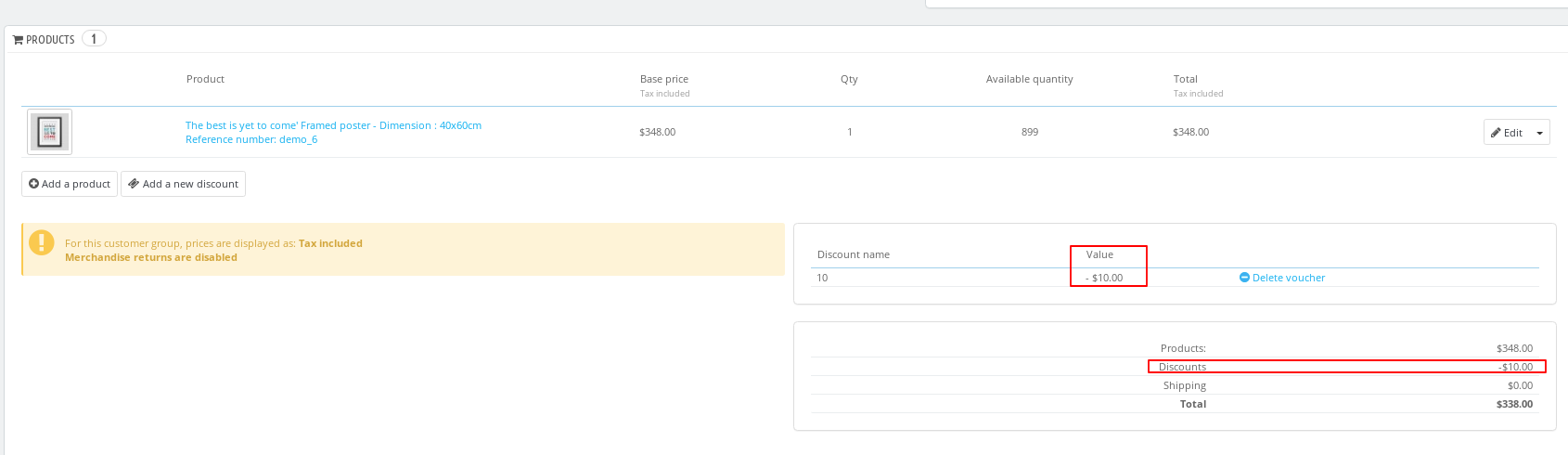The image size is (1568, 455).
Task: Click Add a product button
Action: click(70, 184)
